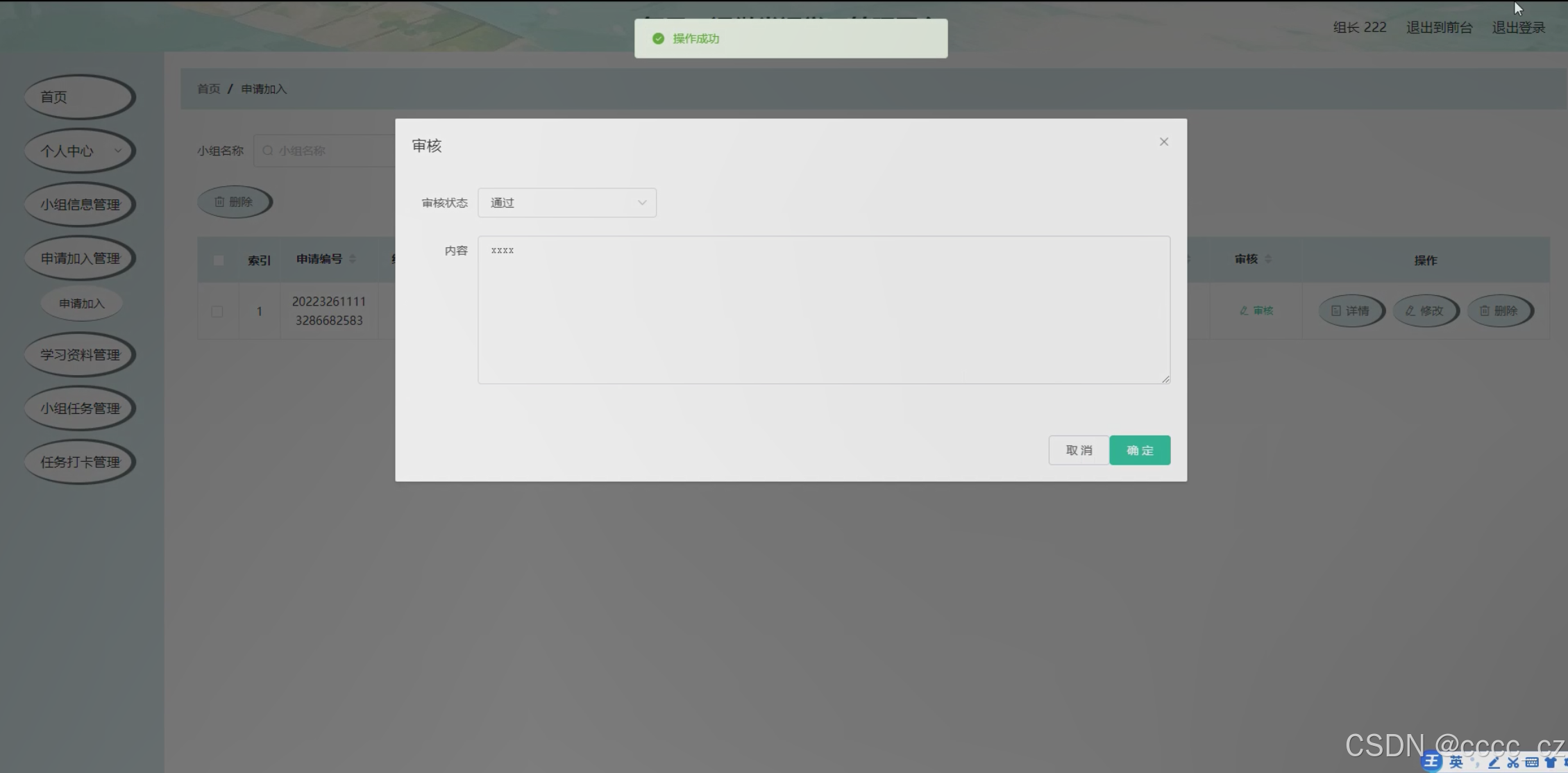The image size is (1568, 773).
Task: Close the 审核 dialog with X icon
Action: 1163,142
